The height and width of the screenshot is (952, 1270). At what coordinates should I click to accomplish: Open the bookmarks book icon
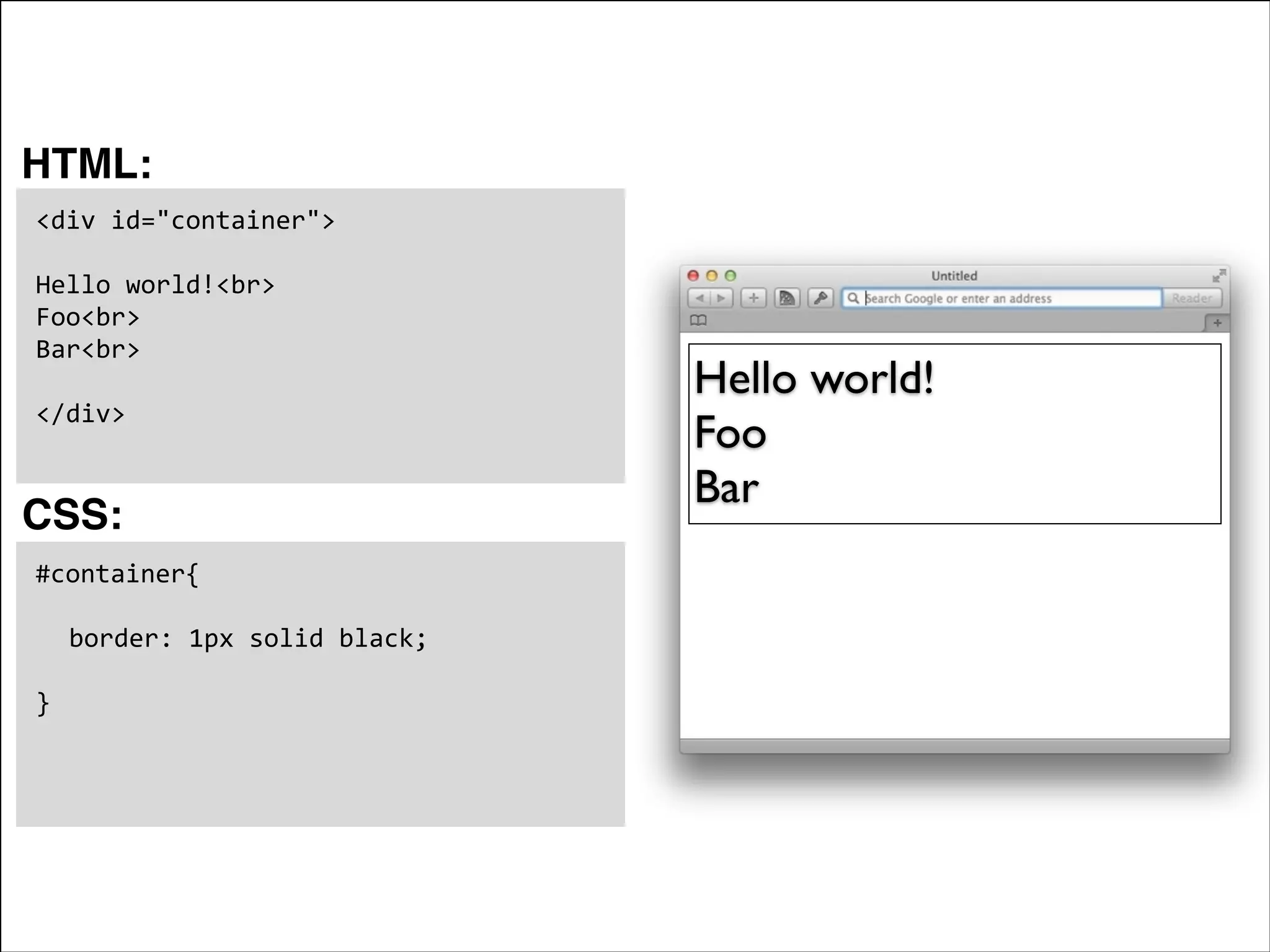tap(698, 320)
